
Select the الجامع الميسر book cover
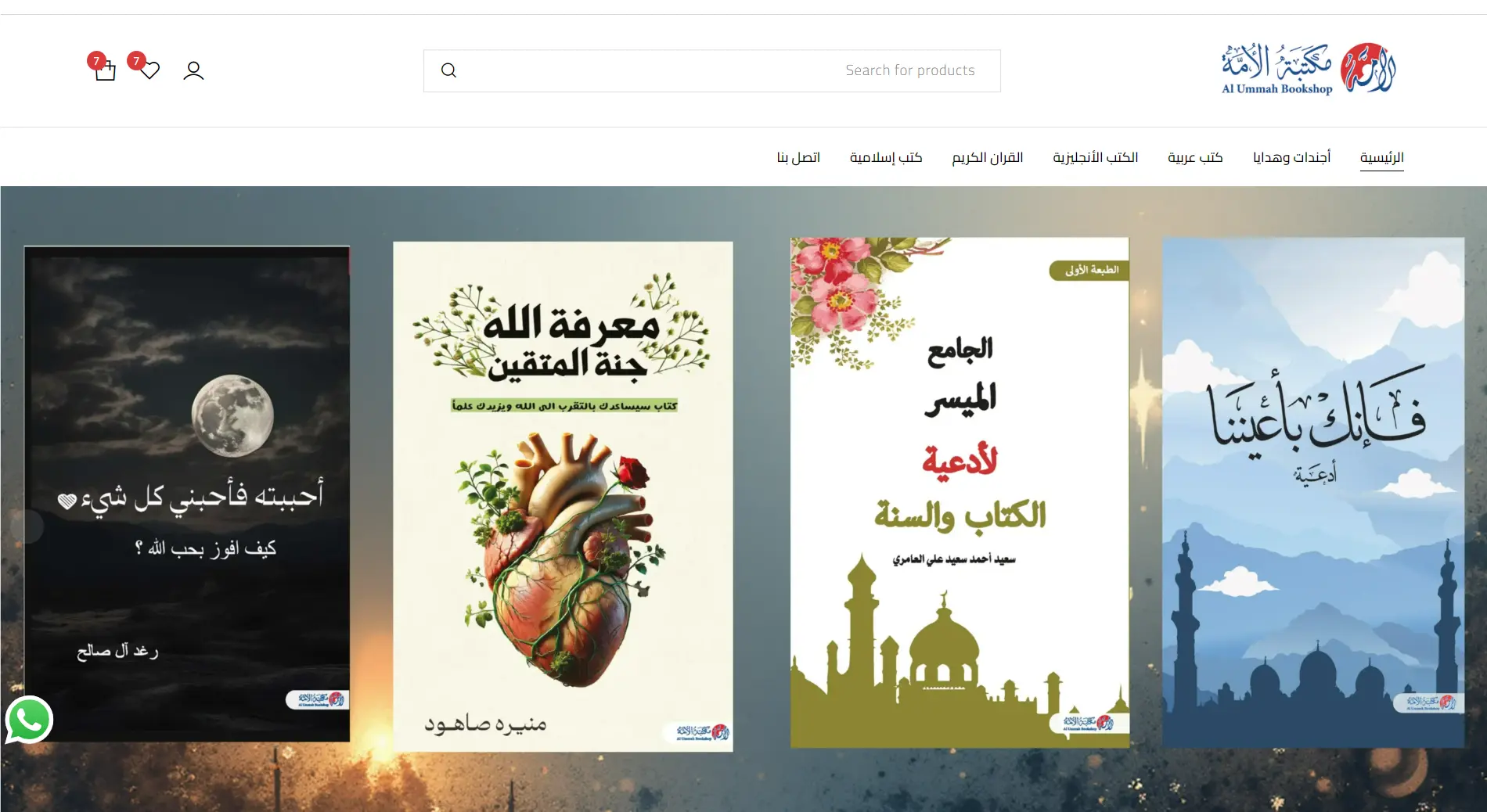click(960, 493)
